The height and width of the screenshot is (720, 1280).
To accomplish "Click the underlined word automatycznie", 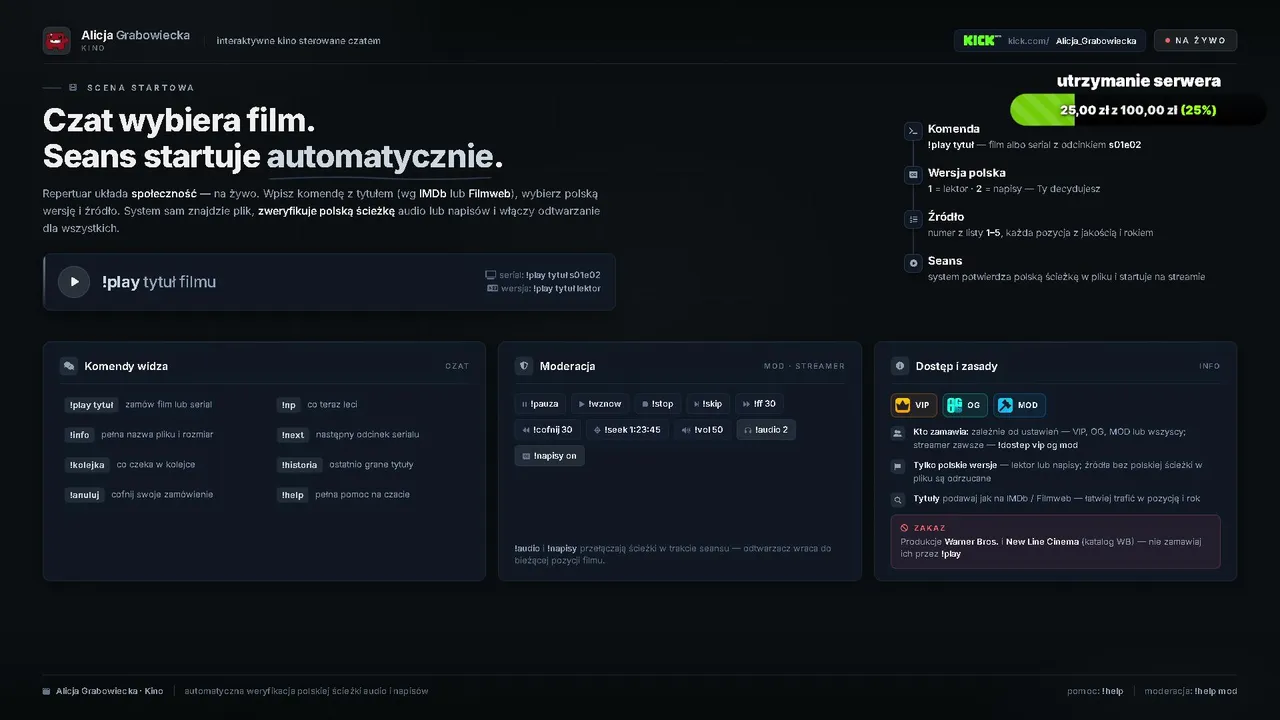I will (380, 157).
